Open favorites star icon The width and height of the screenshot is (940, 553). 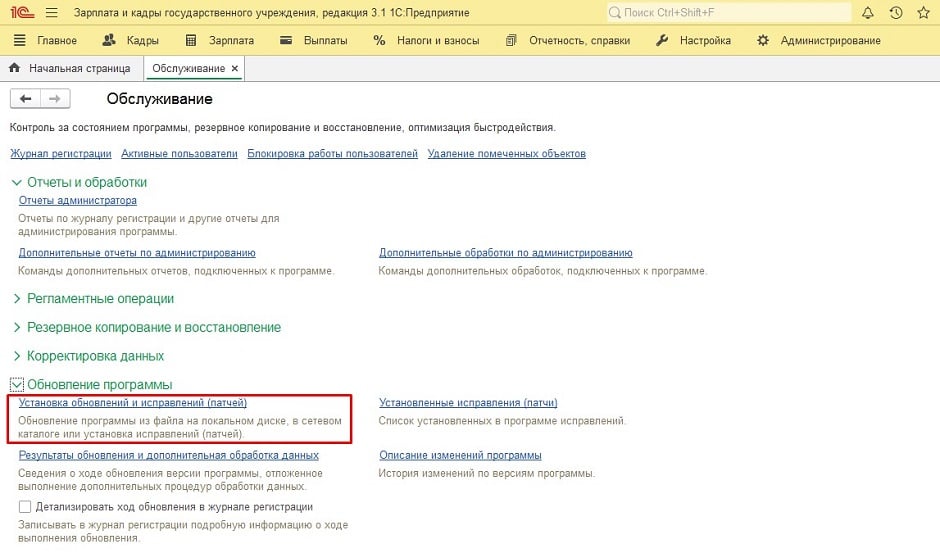(923, 12)
